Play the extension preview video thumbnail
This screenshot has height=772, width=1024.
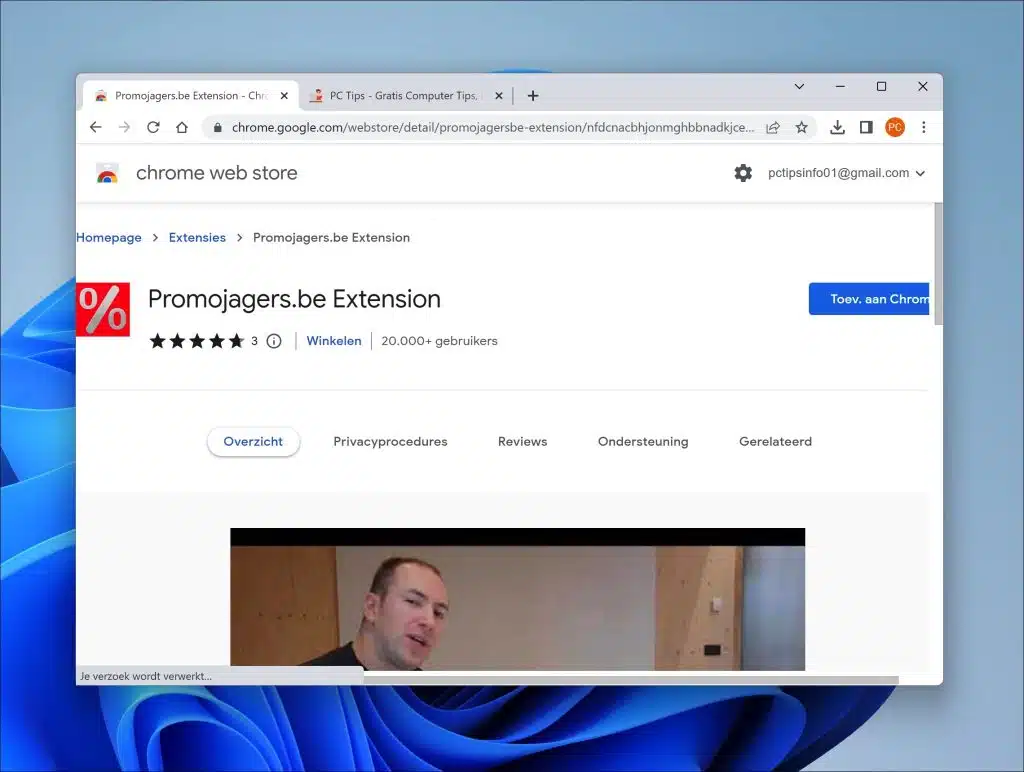click(518, 600)
